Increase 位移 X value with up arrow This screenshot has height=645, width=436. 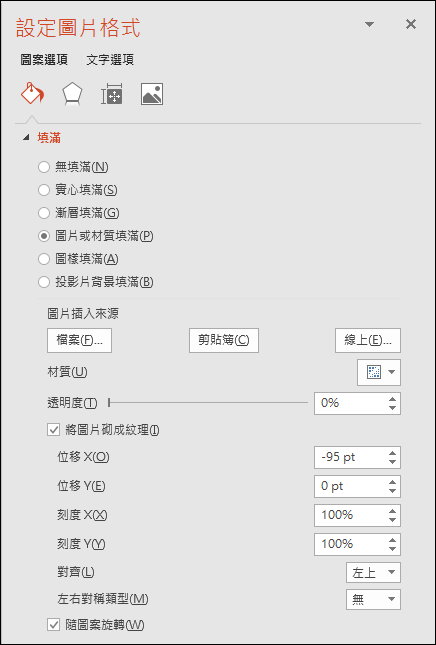pyautogui.click(x=392, y=453)
